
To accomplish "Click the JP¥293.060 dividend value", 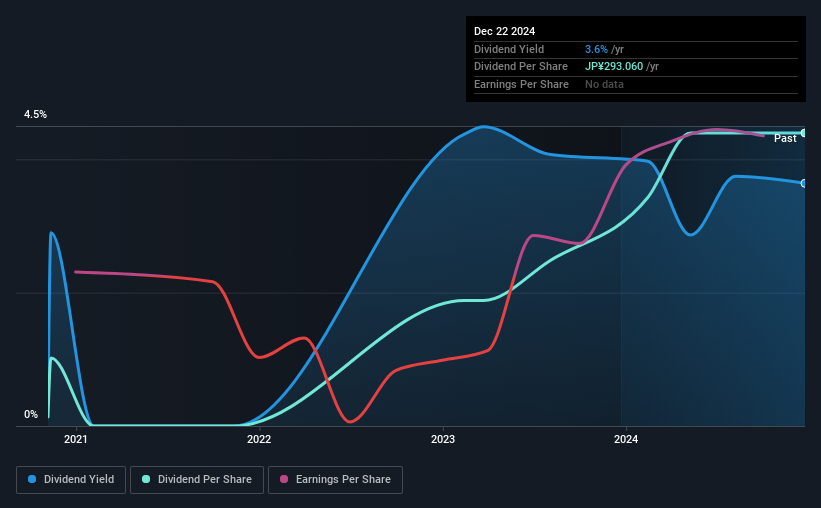I will tap(614, 67).
